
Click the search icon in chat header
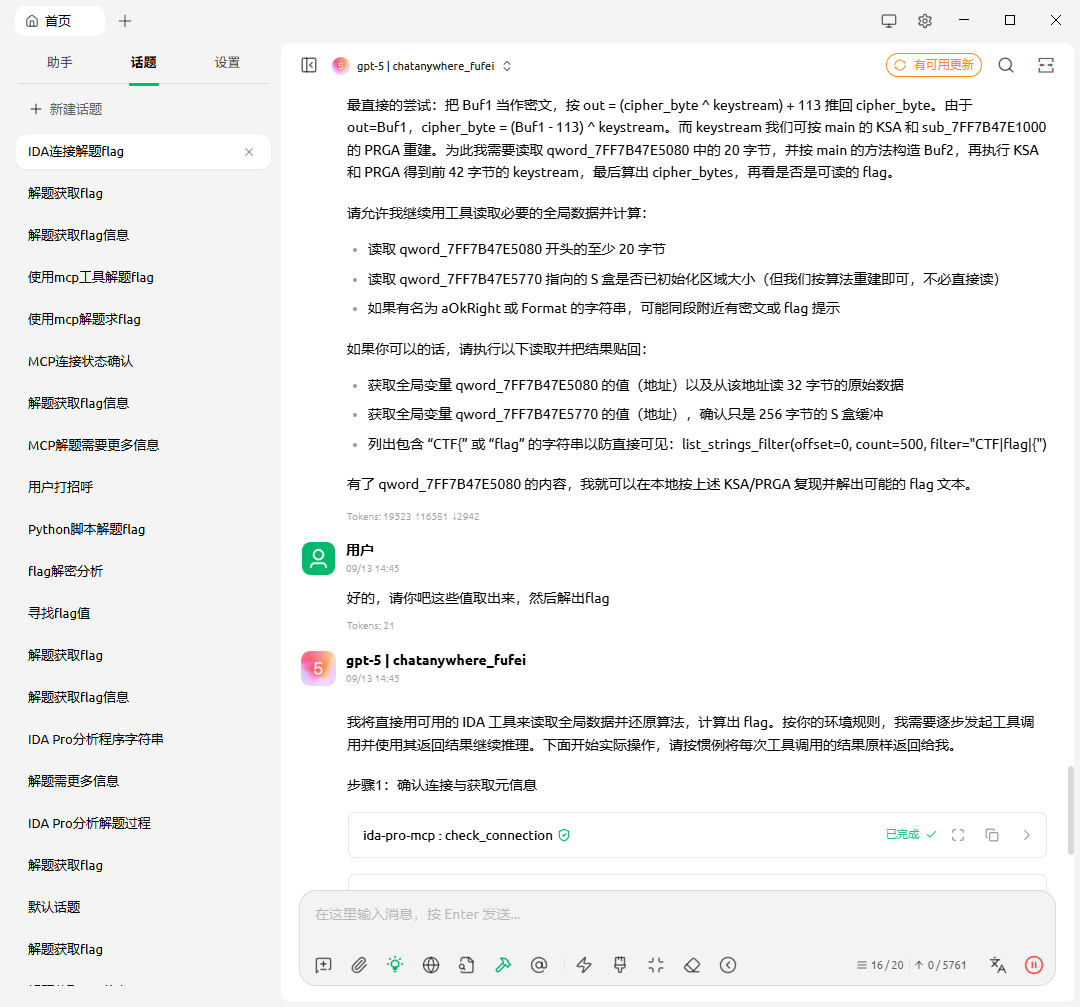coord(1006,65)
